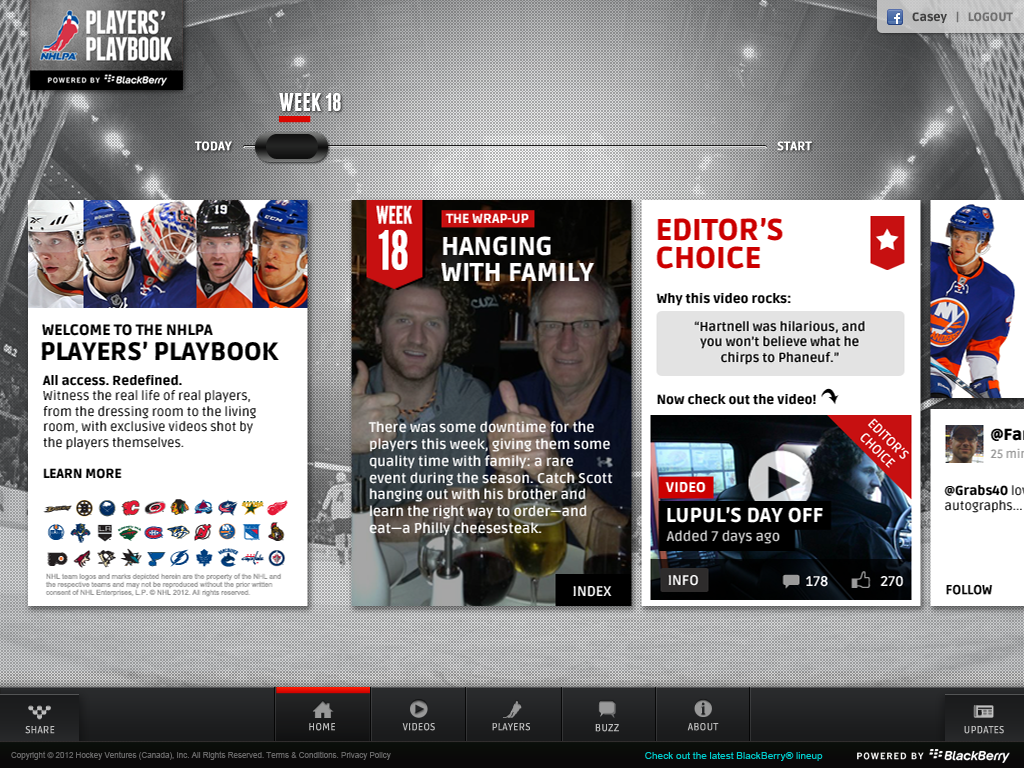Click the Colorado Avalanche logo

coord(203,507)
